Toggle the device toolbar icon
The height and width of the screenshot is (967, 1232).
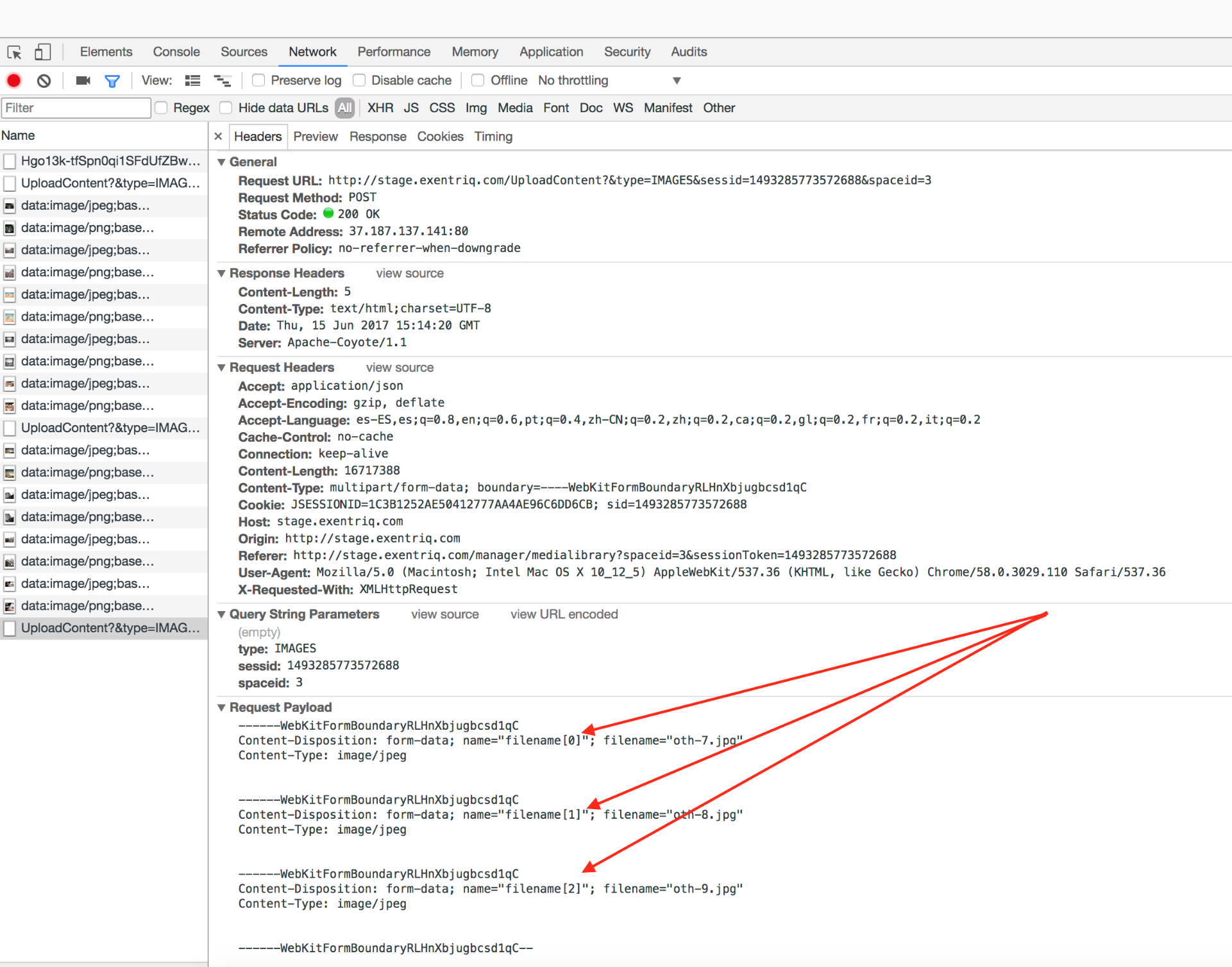click(x=42, y=52)
